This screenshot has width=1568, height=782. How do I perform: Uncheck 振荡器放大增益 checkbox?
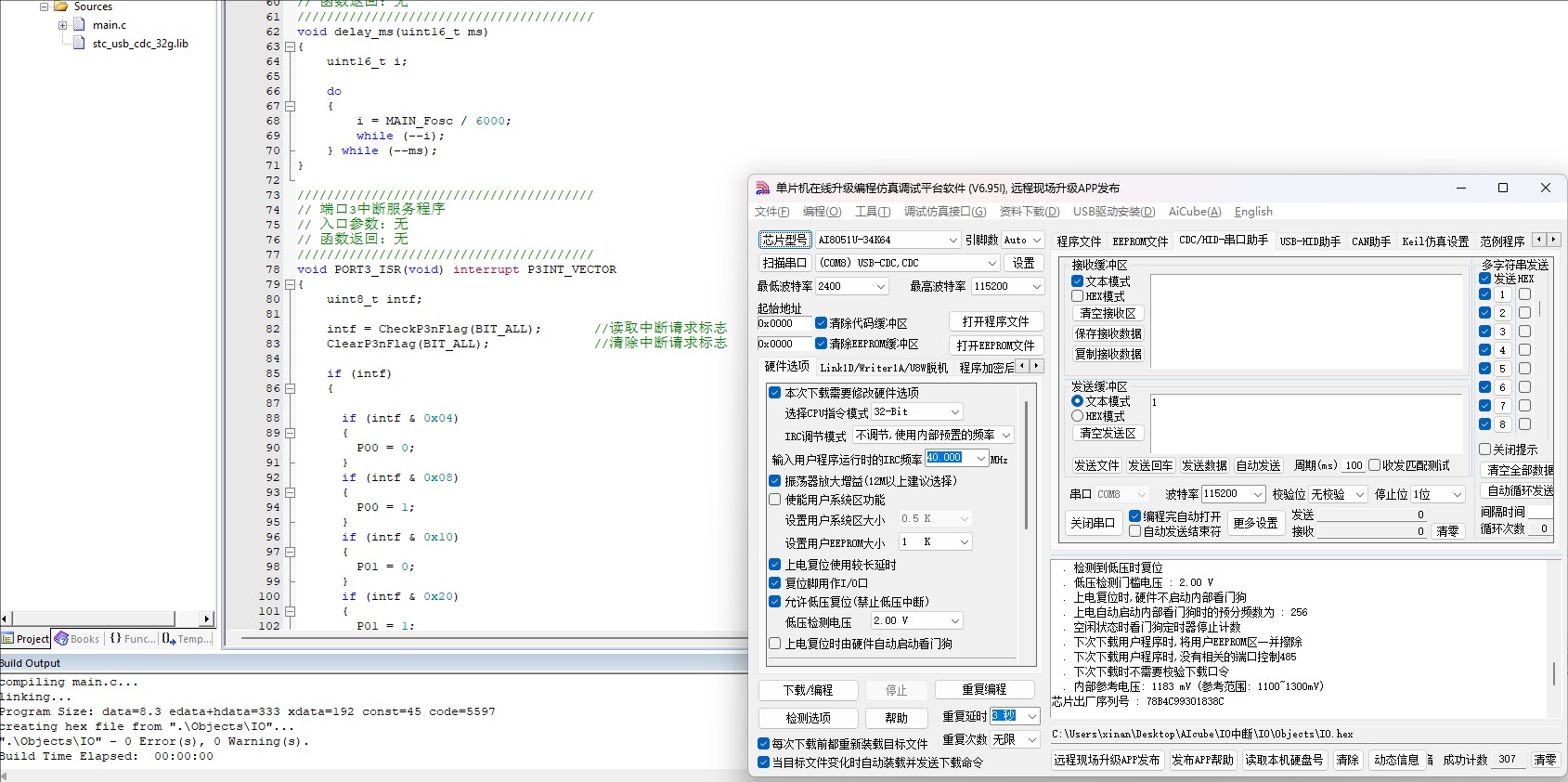tap(774, 481)
